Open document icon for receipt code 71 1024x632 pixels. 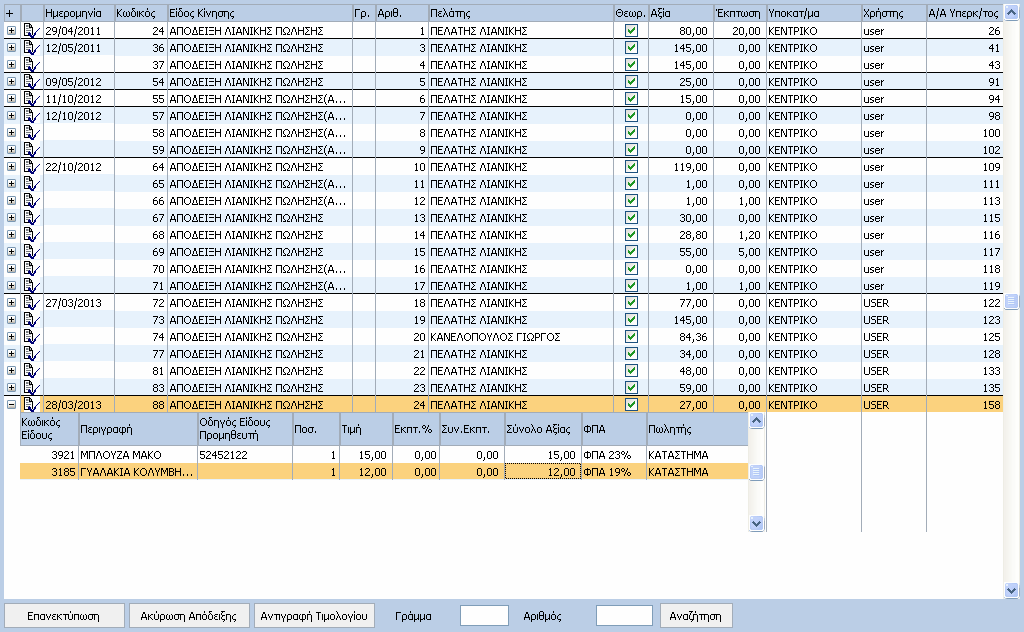point(31,285)
